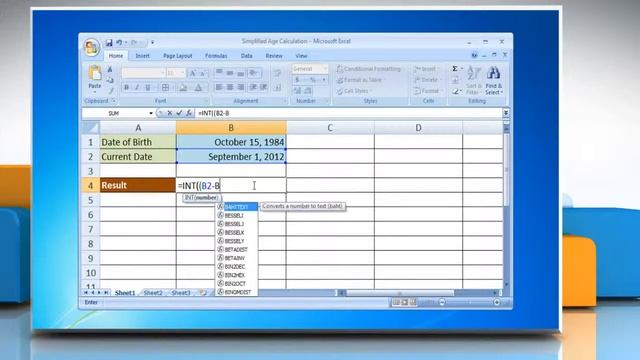Toggle Align Text Left button
This screenshot has height=360, width=640.
(219, 87)
